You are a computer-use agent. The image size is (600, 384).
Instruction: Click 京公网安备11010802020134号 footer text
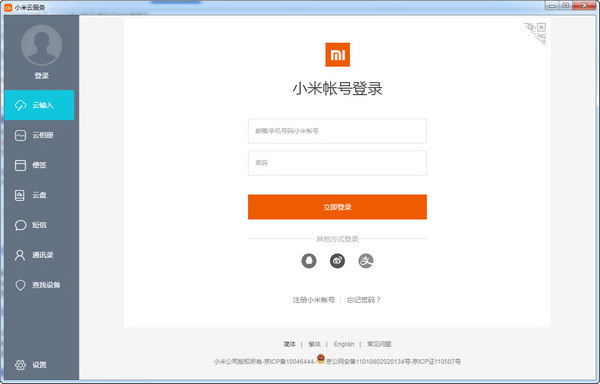pyautogui.click(x=367, y=361)
